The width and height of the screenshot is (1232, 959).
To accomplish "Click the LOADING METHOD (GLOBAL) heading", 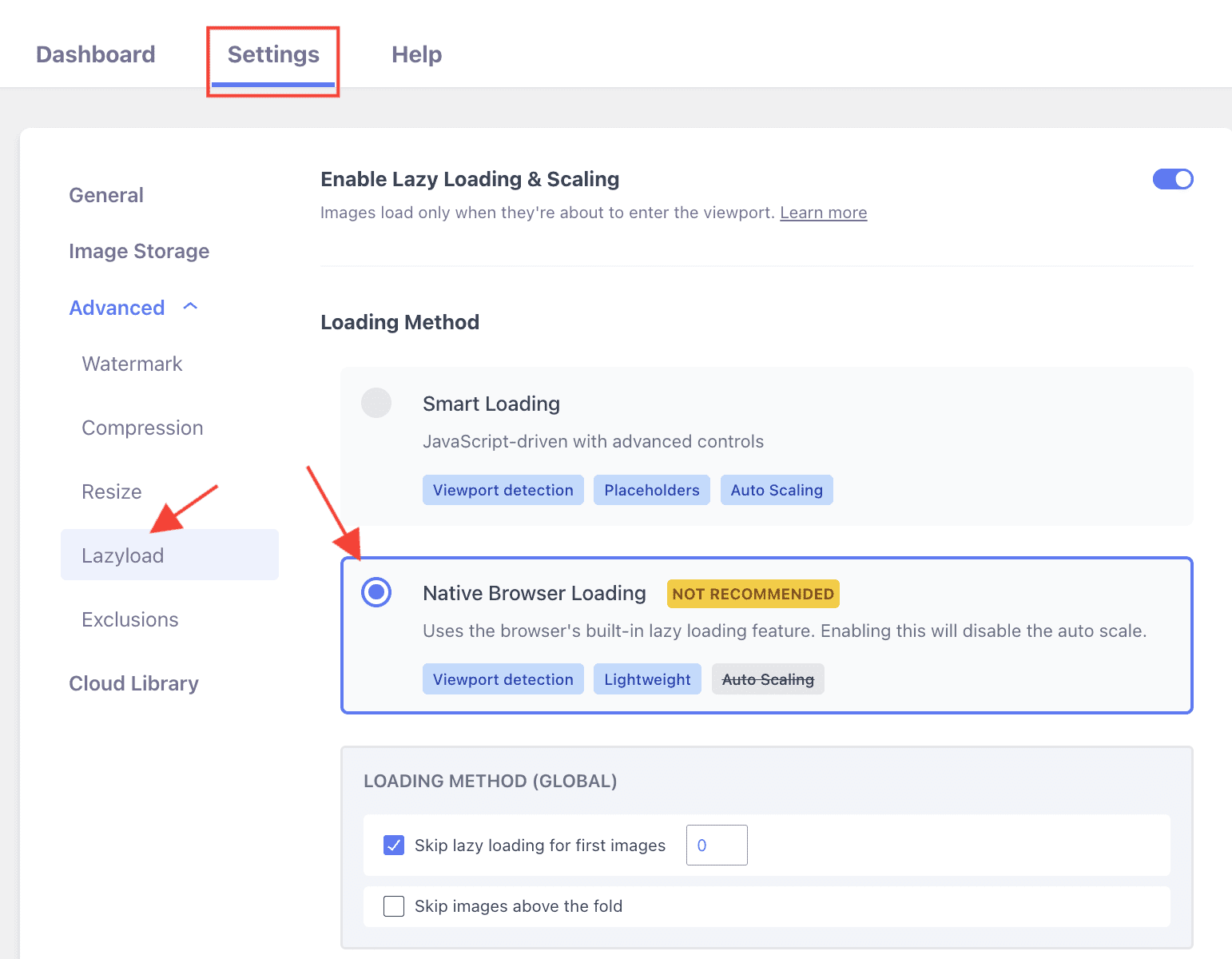I will click(491, 781).
